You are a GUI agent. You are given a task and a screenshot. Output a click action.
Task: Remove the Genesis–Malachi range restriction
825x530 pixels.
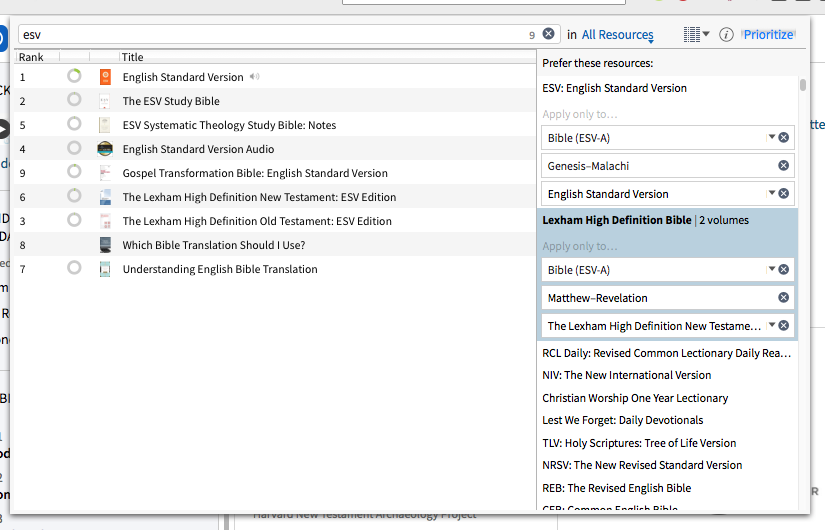pos(783,165)
